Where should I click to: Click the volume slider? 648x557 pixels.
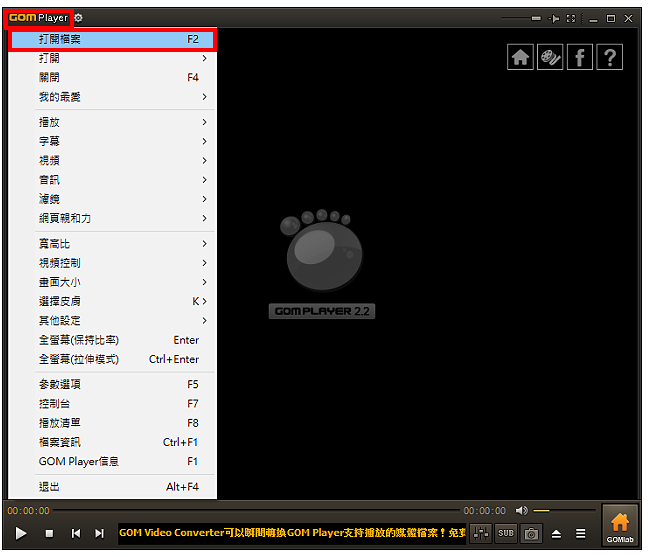564,511
